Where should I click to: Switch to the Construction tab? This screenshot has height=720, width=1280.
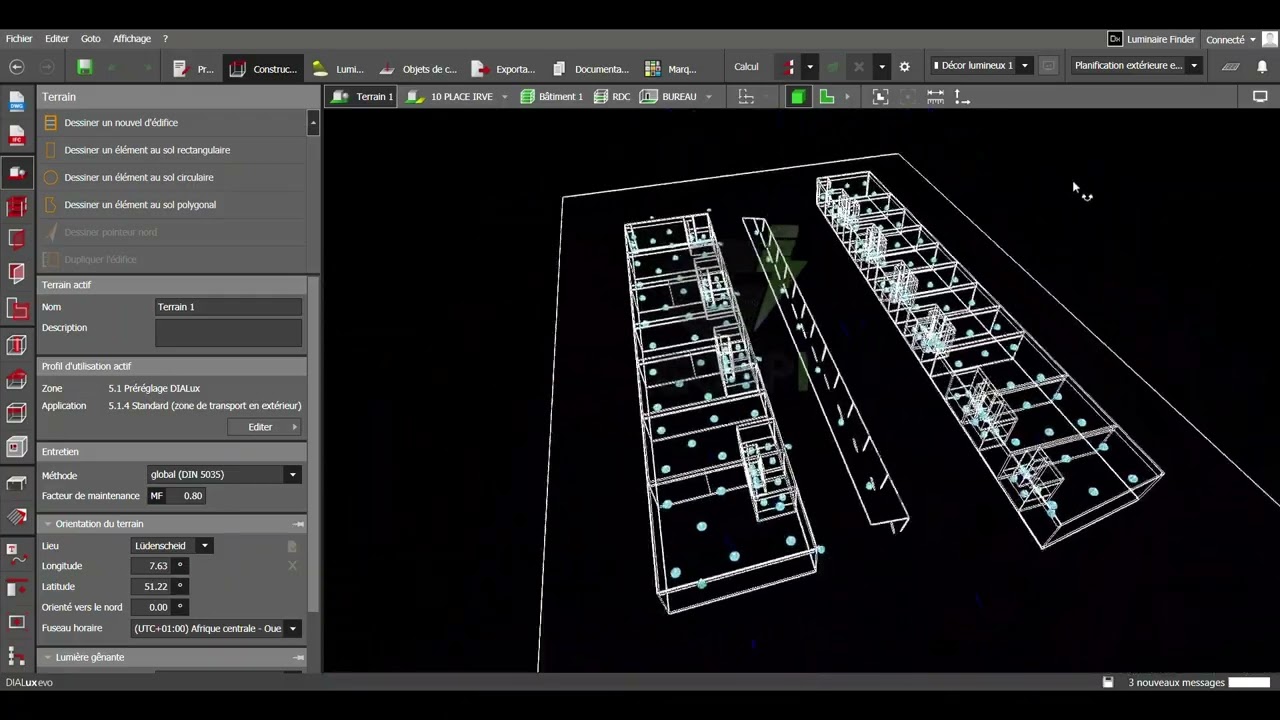pos(263,69)
